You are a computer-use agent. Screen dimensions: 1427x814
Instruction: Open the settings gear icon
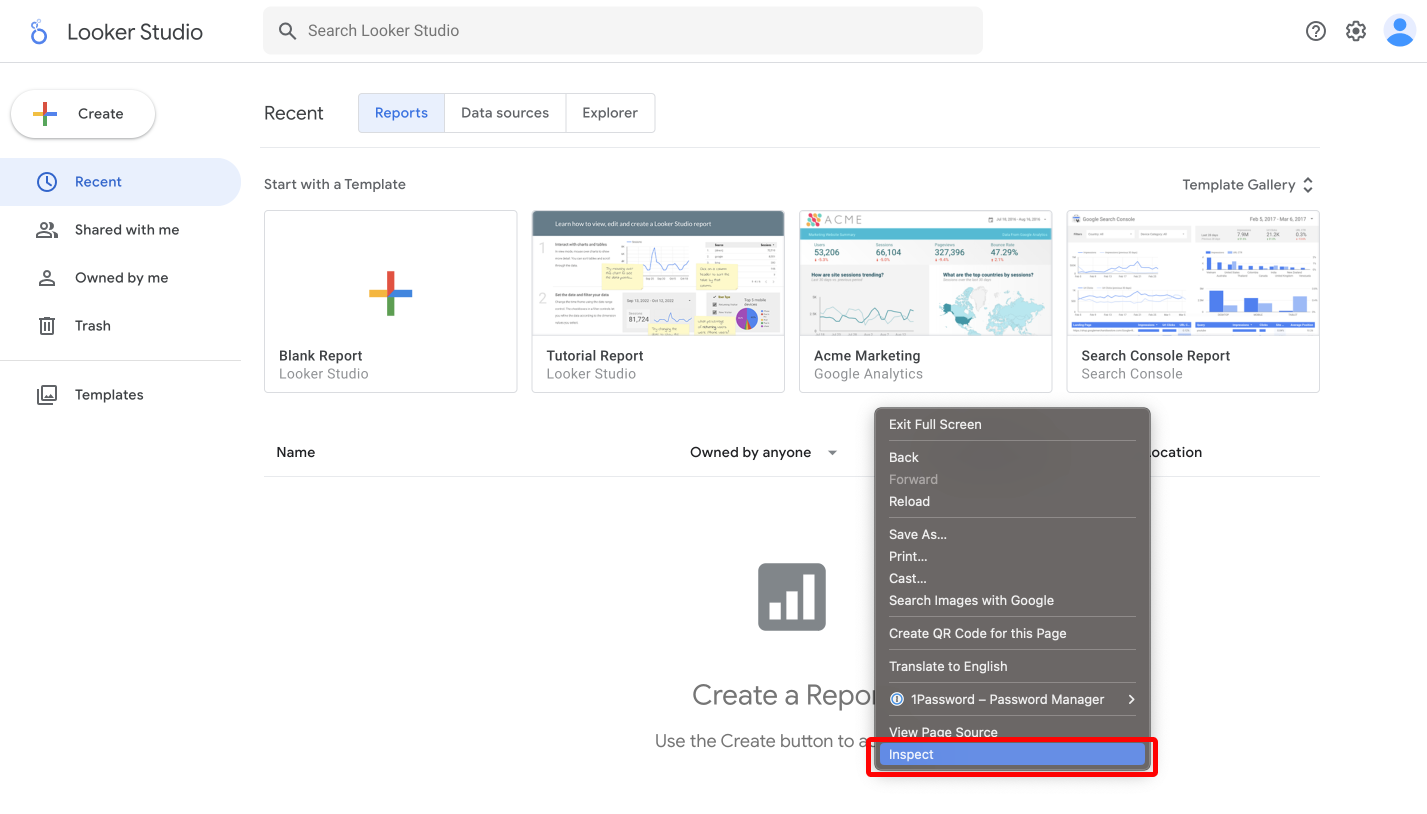(x=1356, y=31)
